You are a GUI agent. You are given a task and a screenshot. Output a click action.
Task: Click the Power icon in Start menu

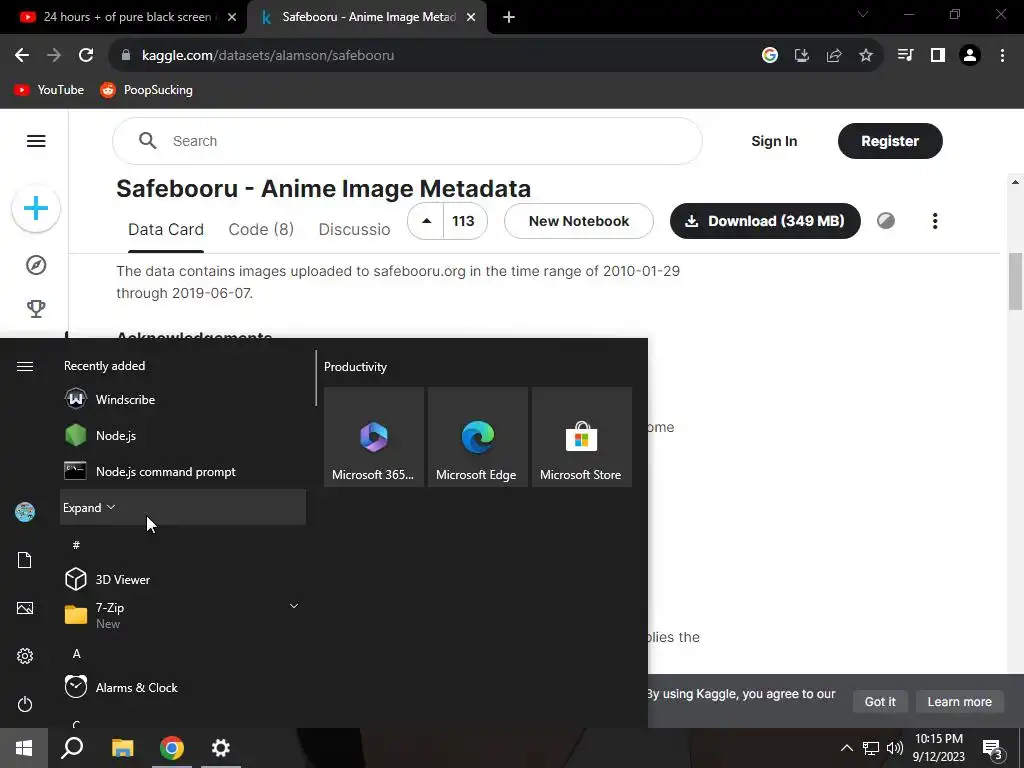(x=25, y=704)
